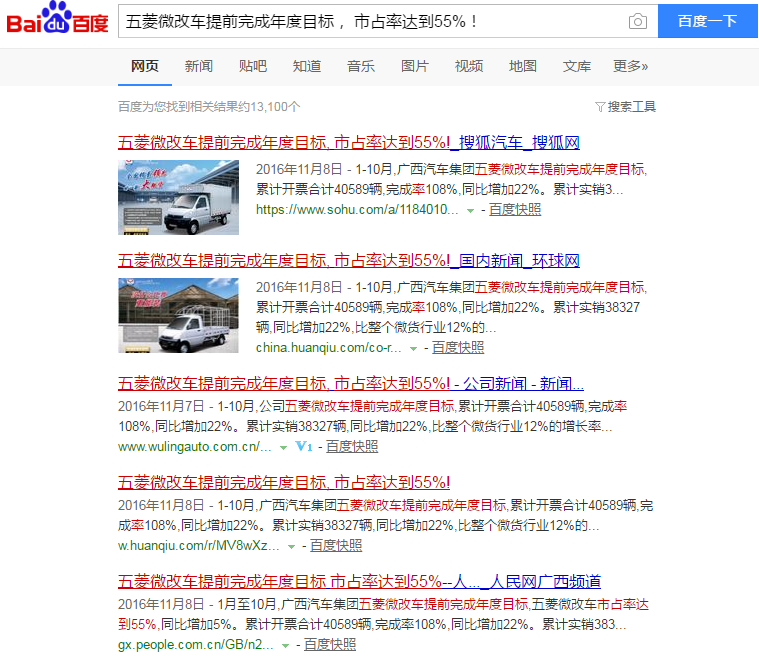Open fourth result title ending 市占率达到55%!

(284, 483)
